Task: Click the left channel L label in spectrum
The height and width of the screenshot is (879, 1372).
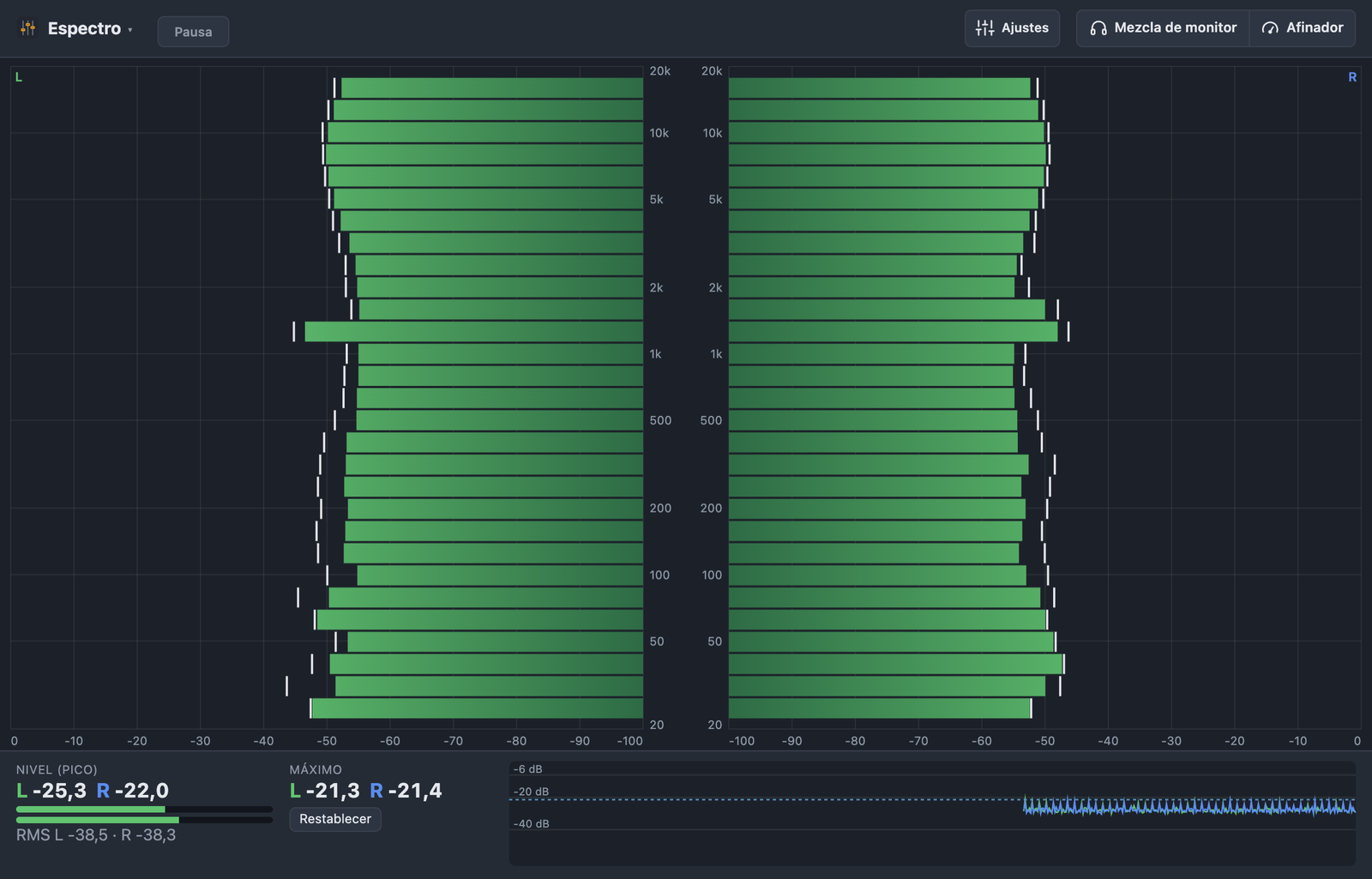Action: click(x=19, y=77)
